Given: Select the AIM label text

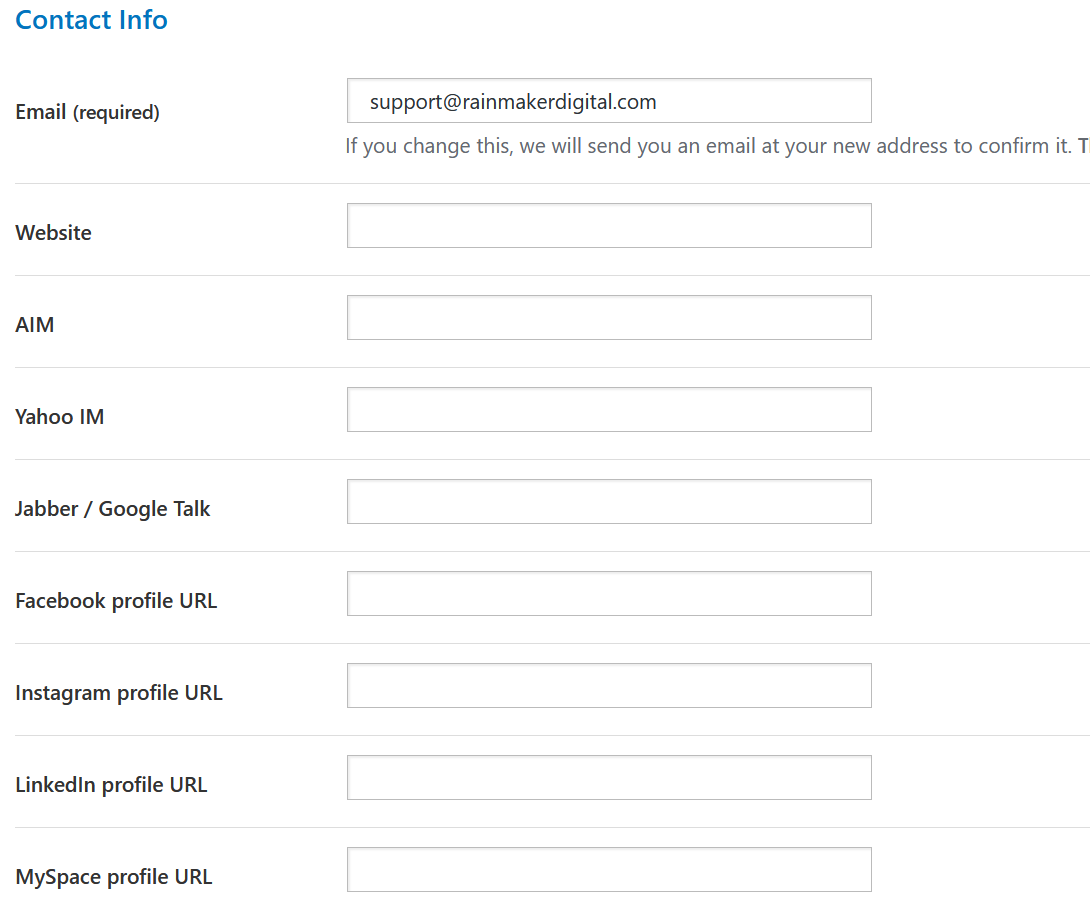Looking at the screenshot, I should point(35,325).
